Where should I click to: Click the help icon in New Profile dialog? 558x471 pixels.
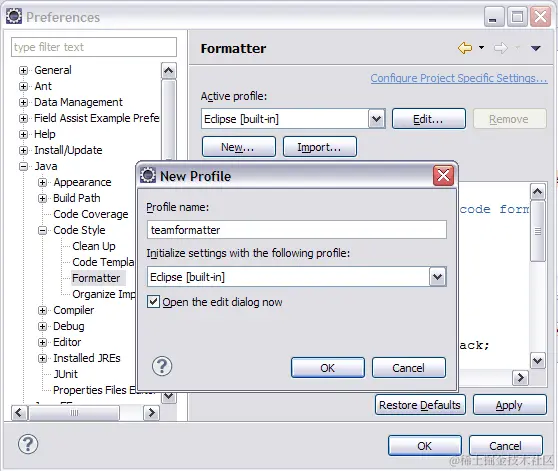[x=162, y=366]
